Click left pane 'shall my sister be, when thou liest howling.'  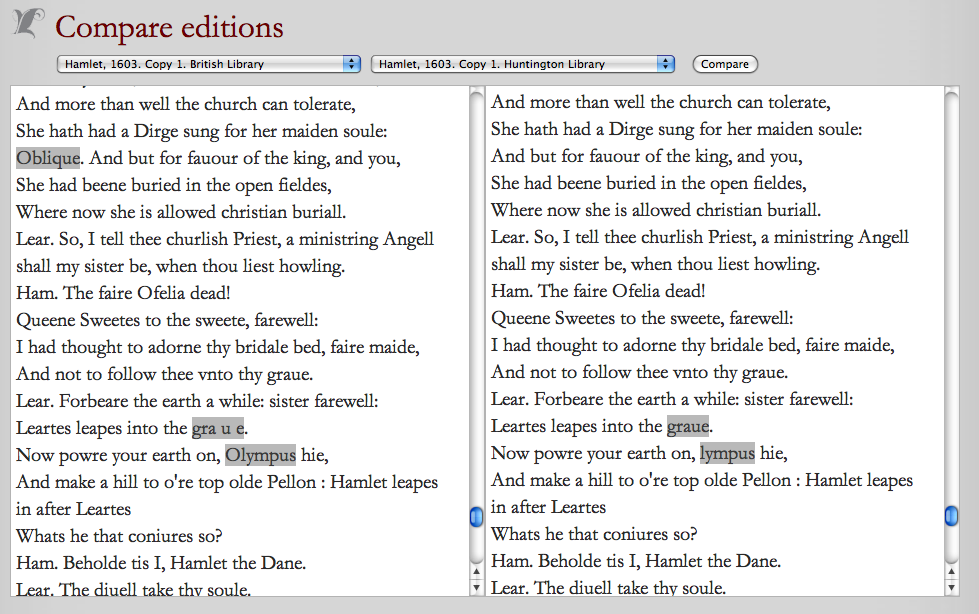coord(180,266)
